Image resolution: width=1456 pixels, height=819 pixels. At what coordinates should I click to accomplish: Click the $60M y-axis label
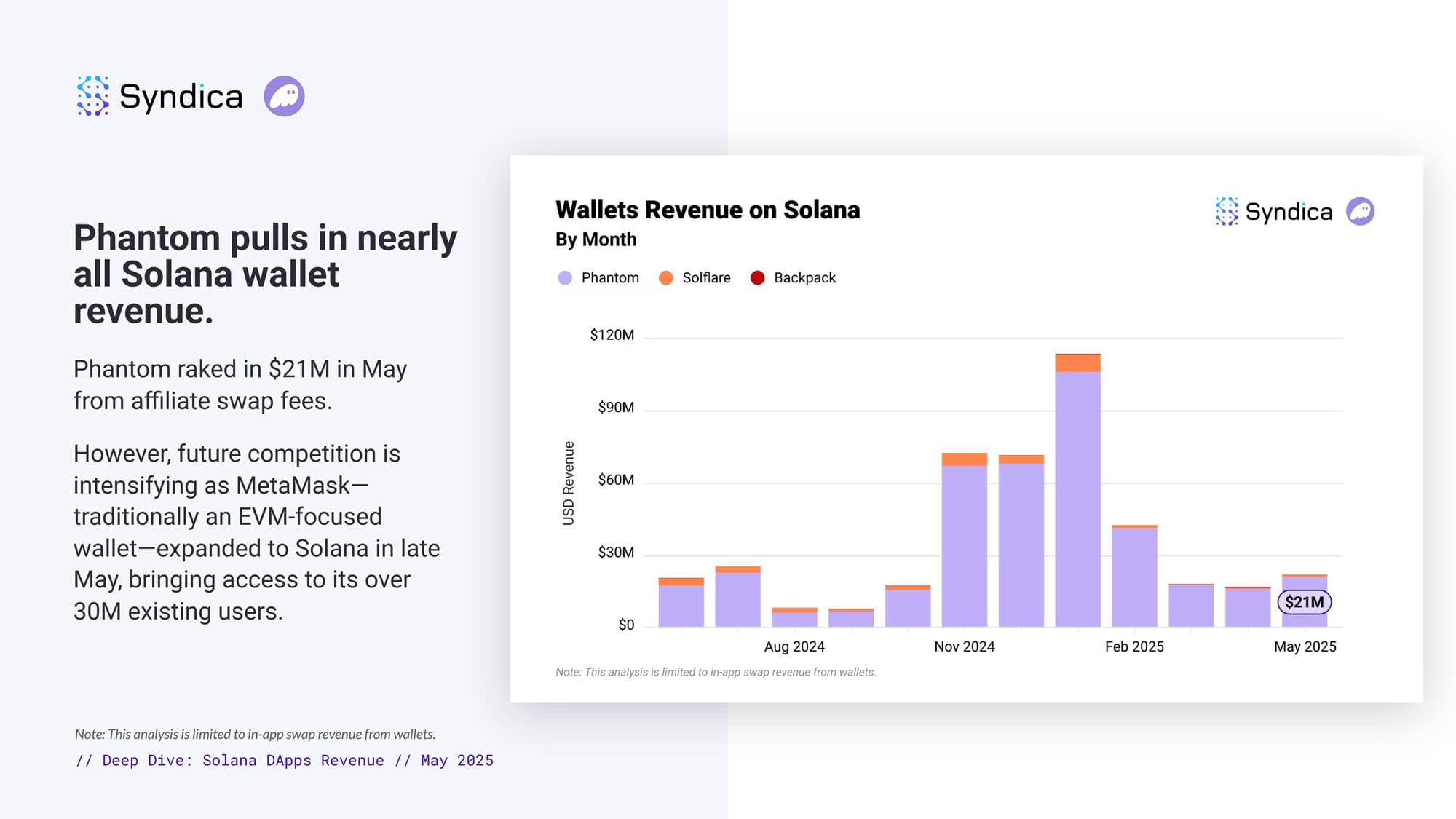[x=616, y=480]
